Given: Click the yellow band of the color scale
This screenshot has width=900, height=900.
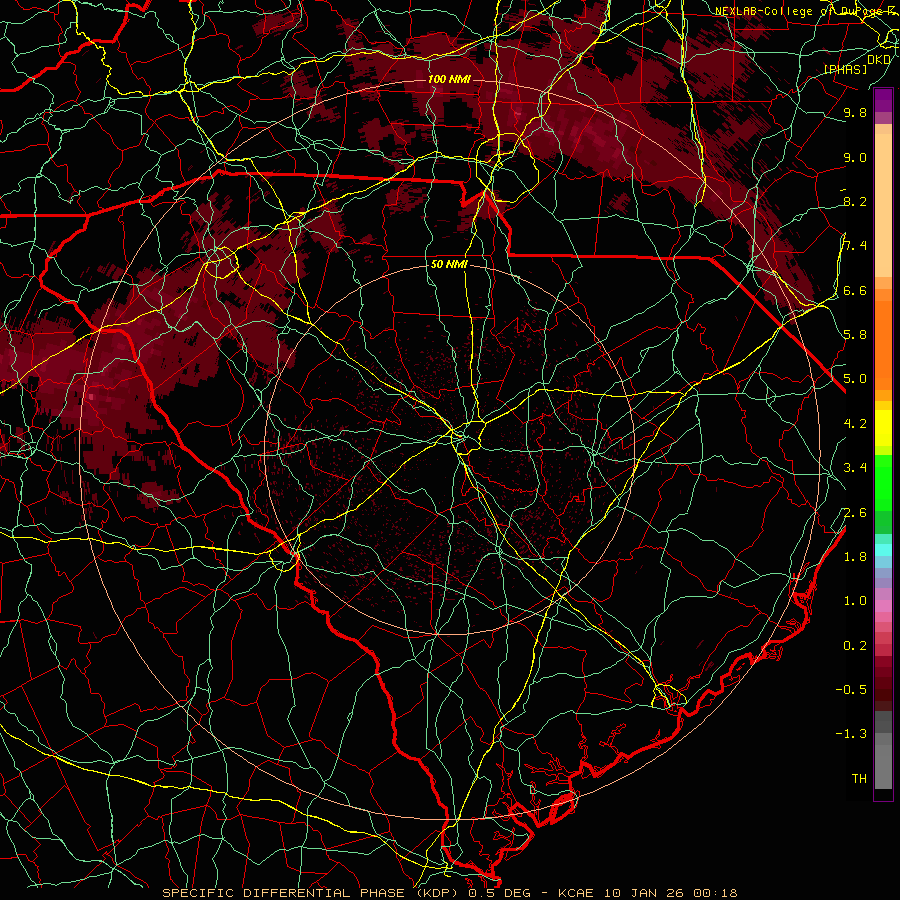Looking at the screenshot, I should [883, 428].
